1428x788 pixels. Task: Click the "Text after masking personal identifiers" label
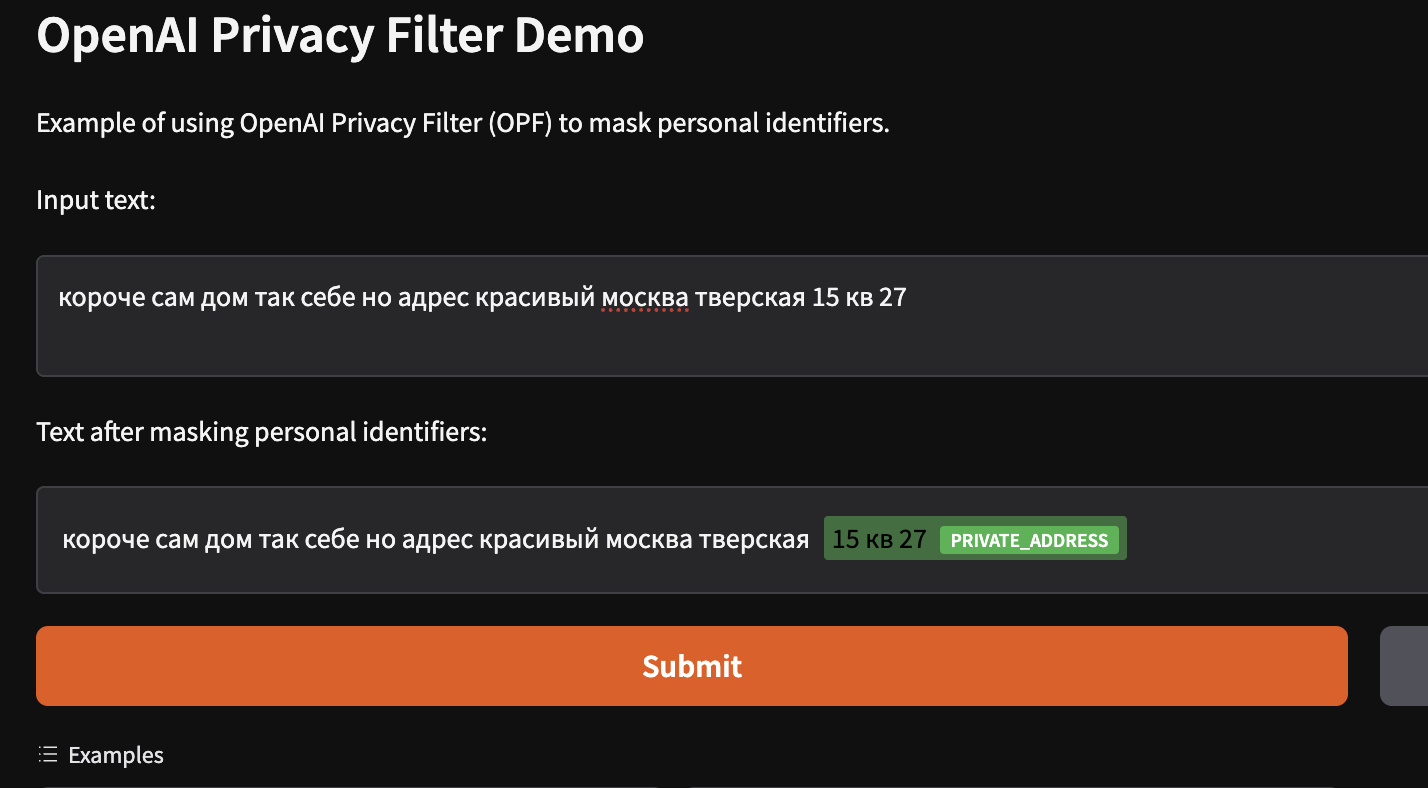pos(261,431)
